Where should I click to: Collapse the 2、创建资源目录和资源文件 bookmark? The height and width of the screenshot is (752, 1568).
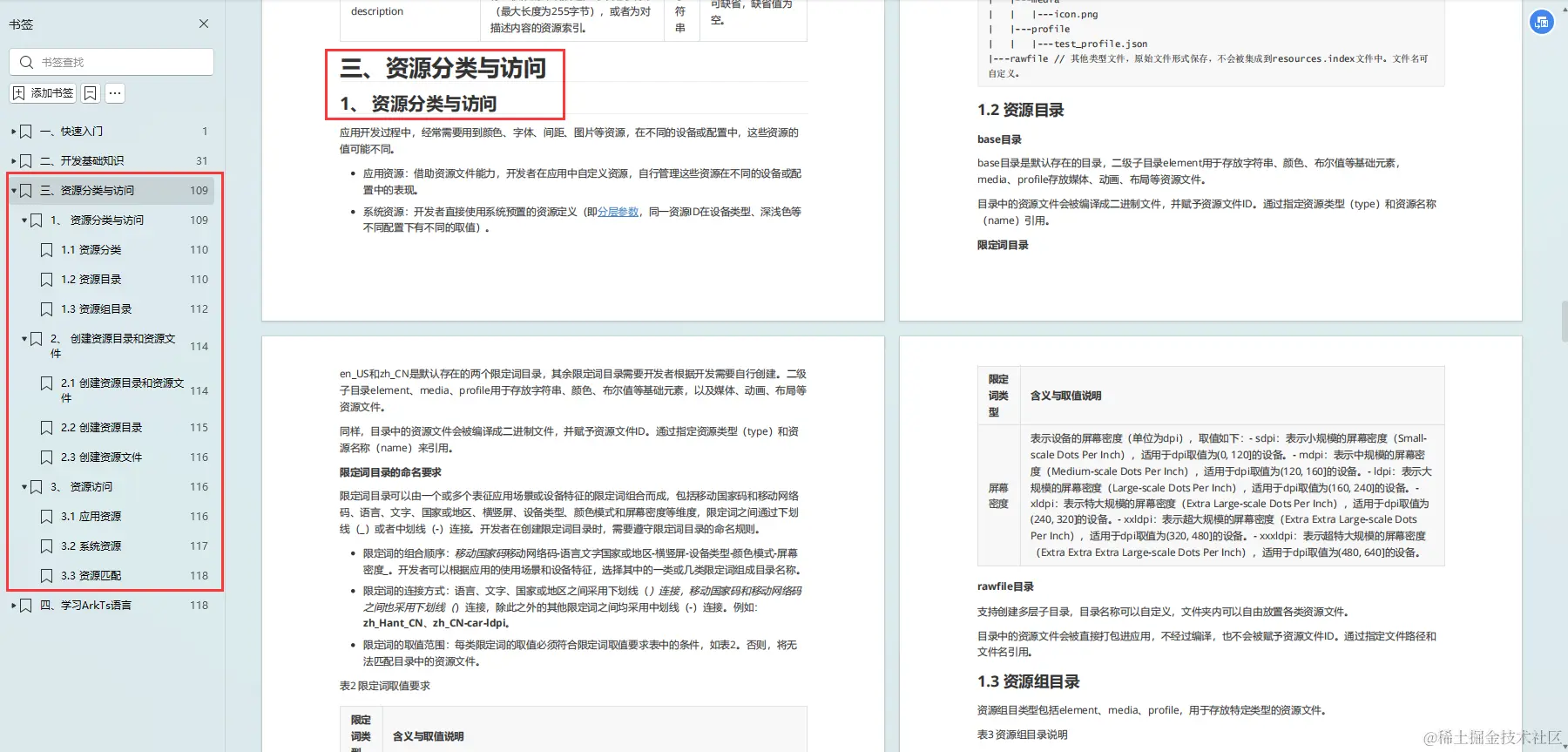24,338
